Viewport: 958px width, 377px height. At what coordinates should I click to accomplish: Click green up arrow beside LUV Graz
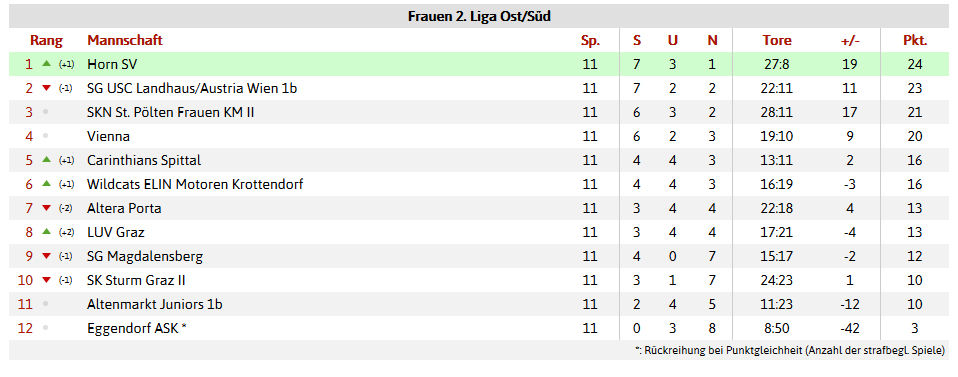tap(46, 232)
